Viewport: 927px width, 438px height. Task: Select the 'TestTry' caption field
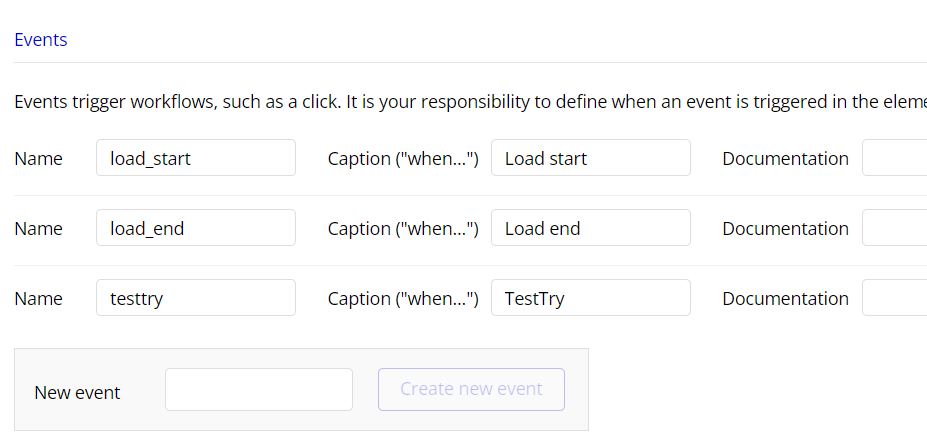[590, 298]
